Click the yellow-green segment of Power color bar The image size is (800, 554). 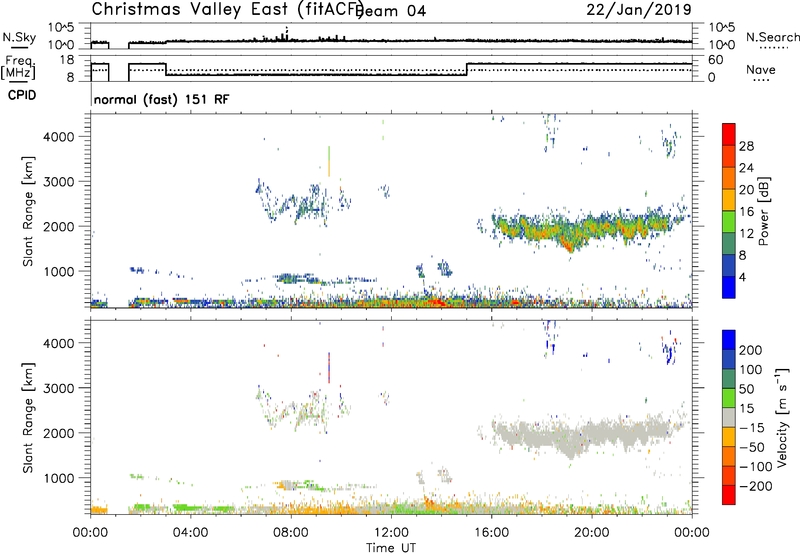pos(729,221)
